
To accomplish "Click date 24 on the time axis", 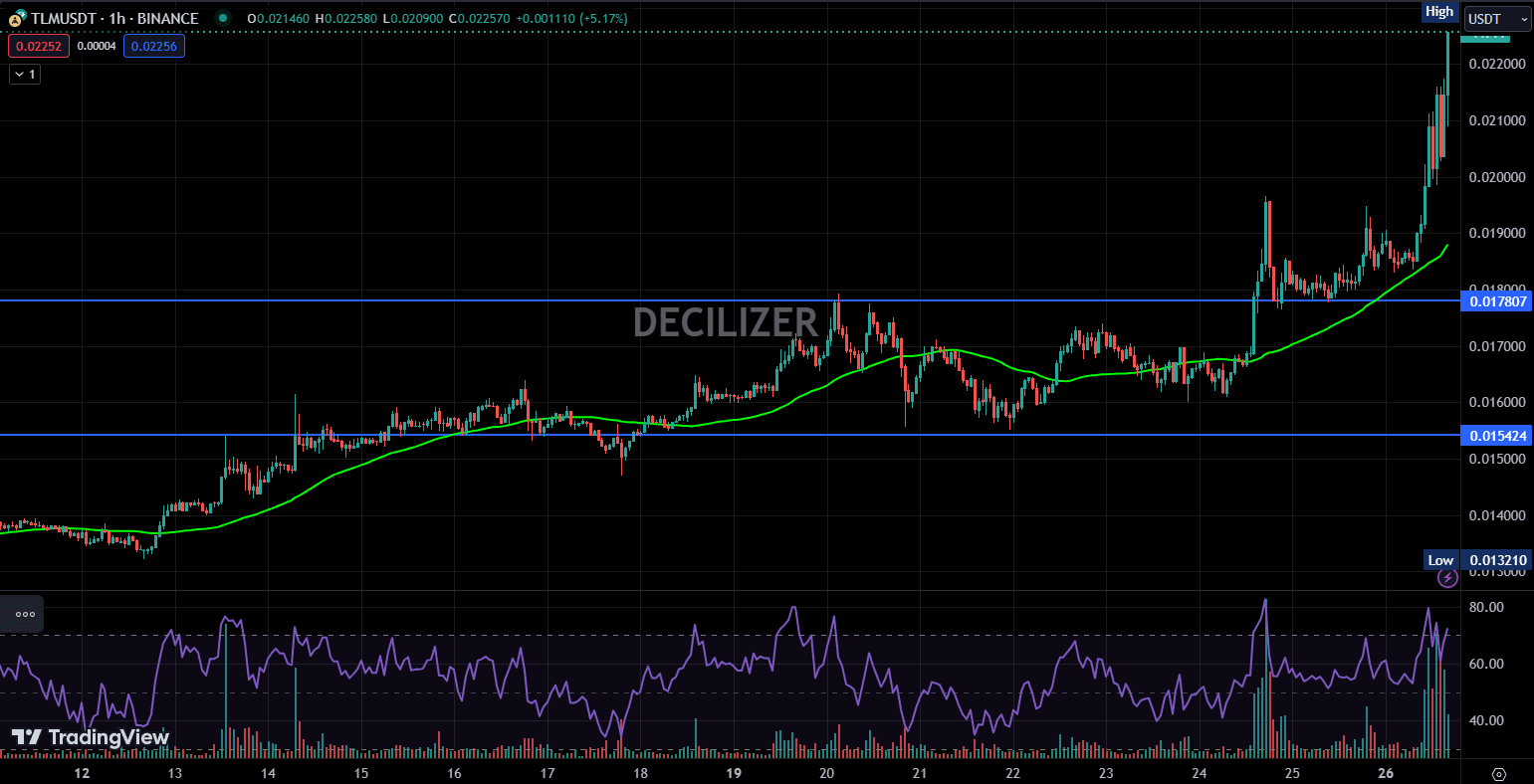I will [x=1199, y=773].
